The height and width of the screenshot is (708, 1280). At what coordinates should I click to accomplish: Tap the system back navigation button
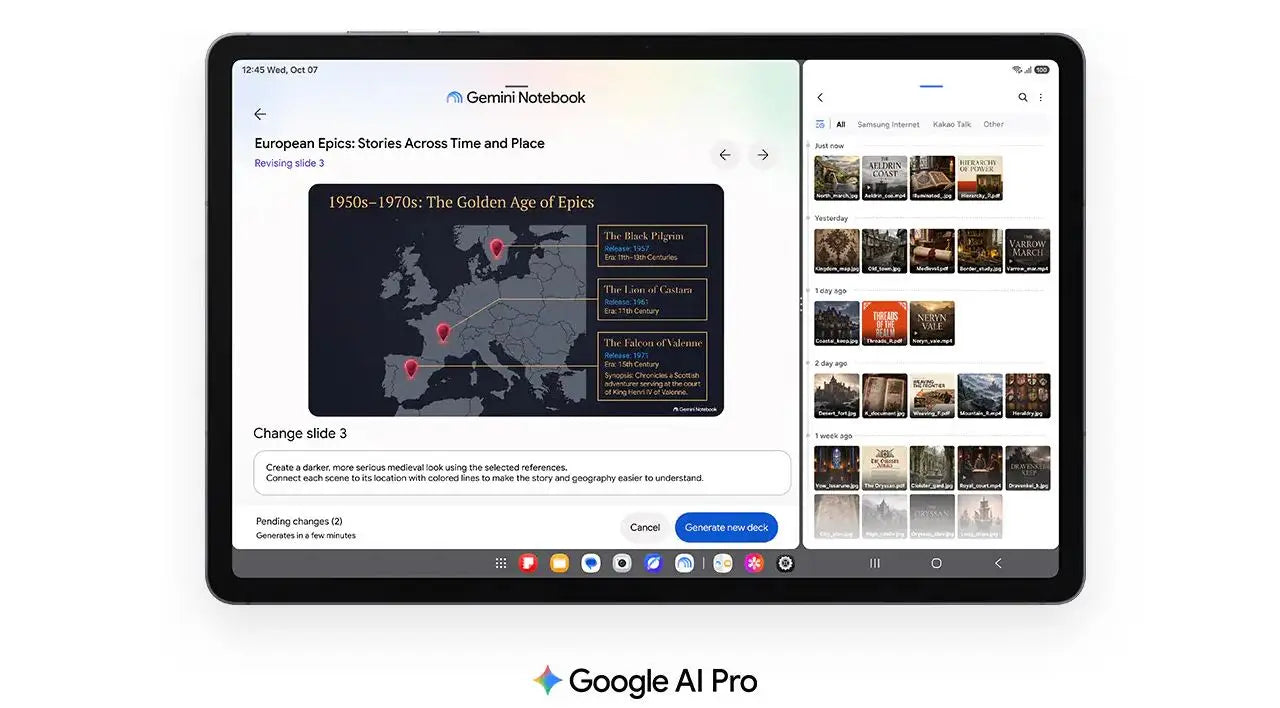coord(998,564)
